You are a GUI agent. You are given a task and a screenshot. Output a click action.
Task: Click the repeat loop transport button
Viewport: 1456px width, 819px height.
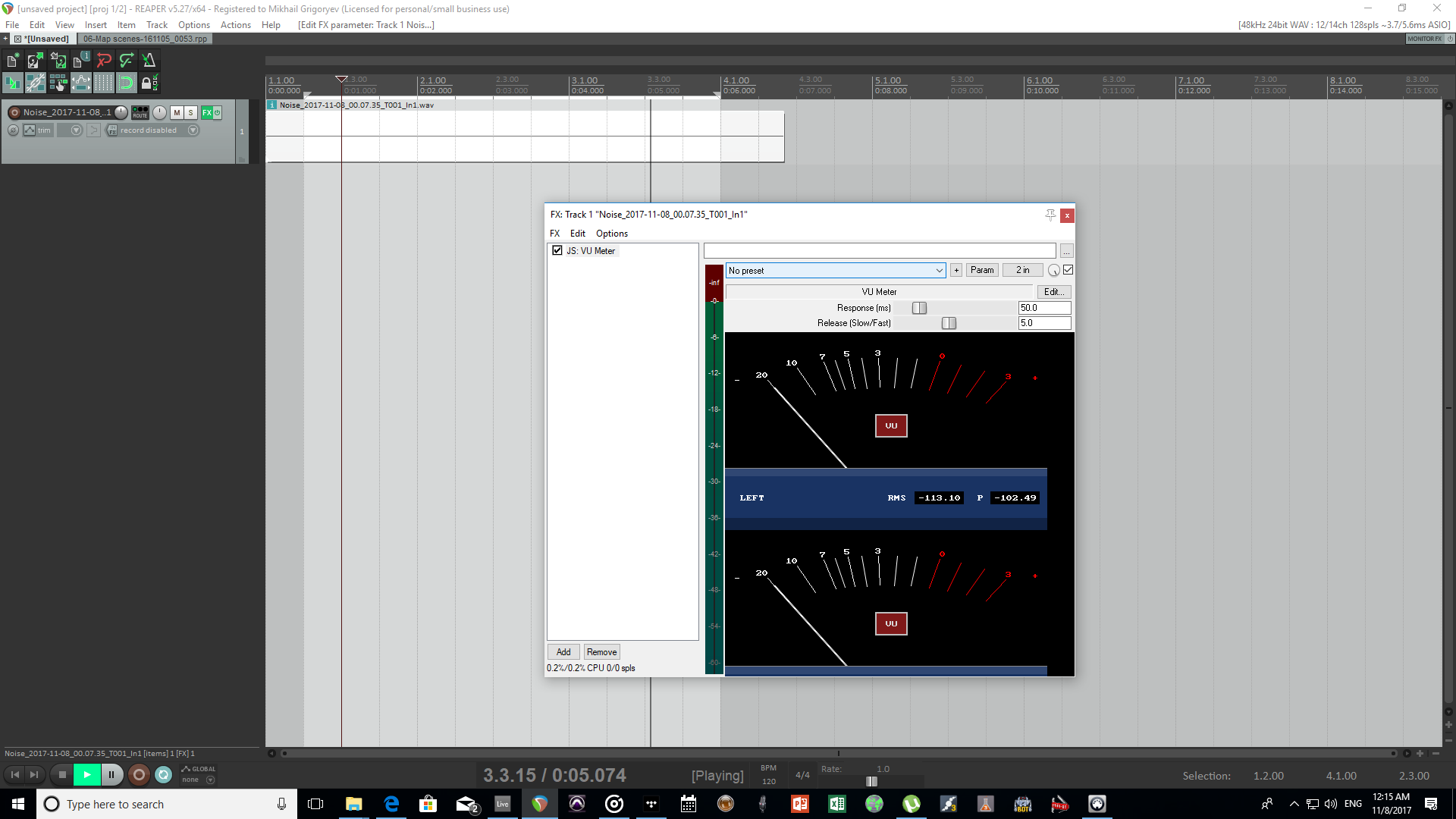coord(163,774)
